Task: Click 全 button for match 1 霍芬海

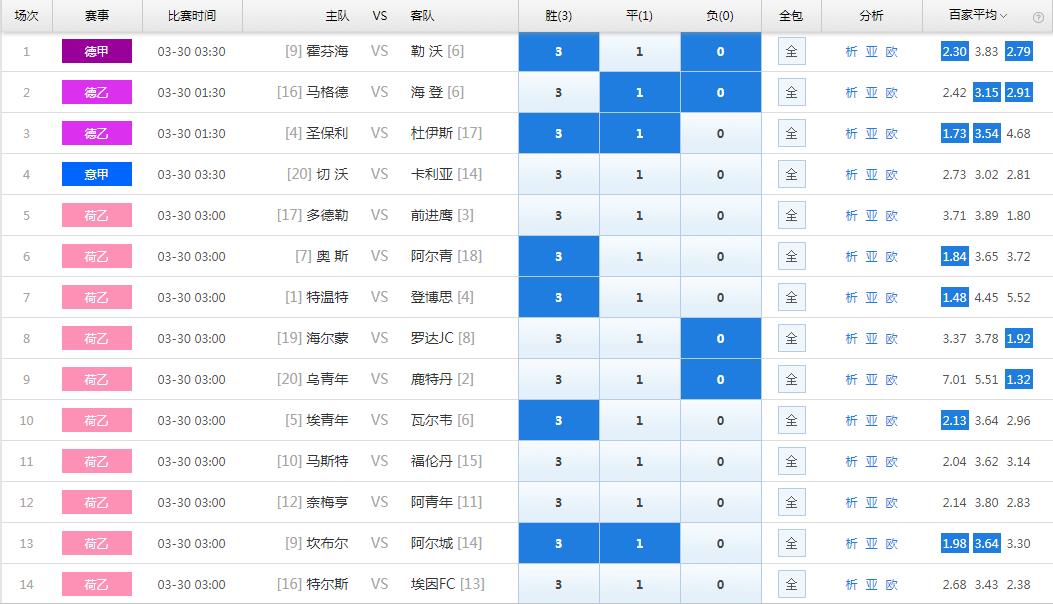Action: (792, 52)
